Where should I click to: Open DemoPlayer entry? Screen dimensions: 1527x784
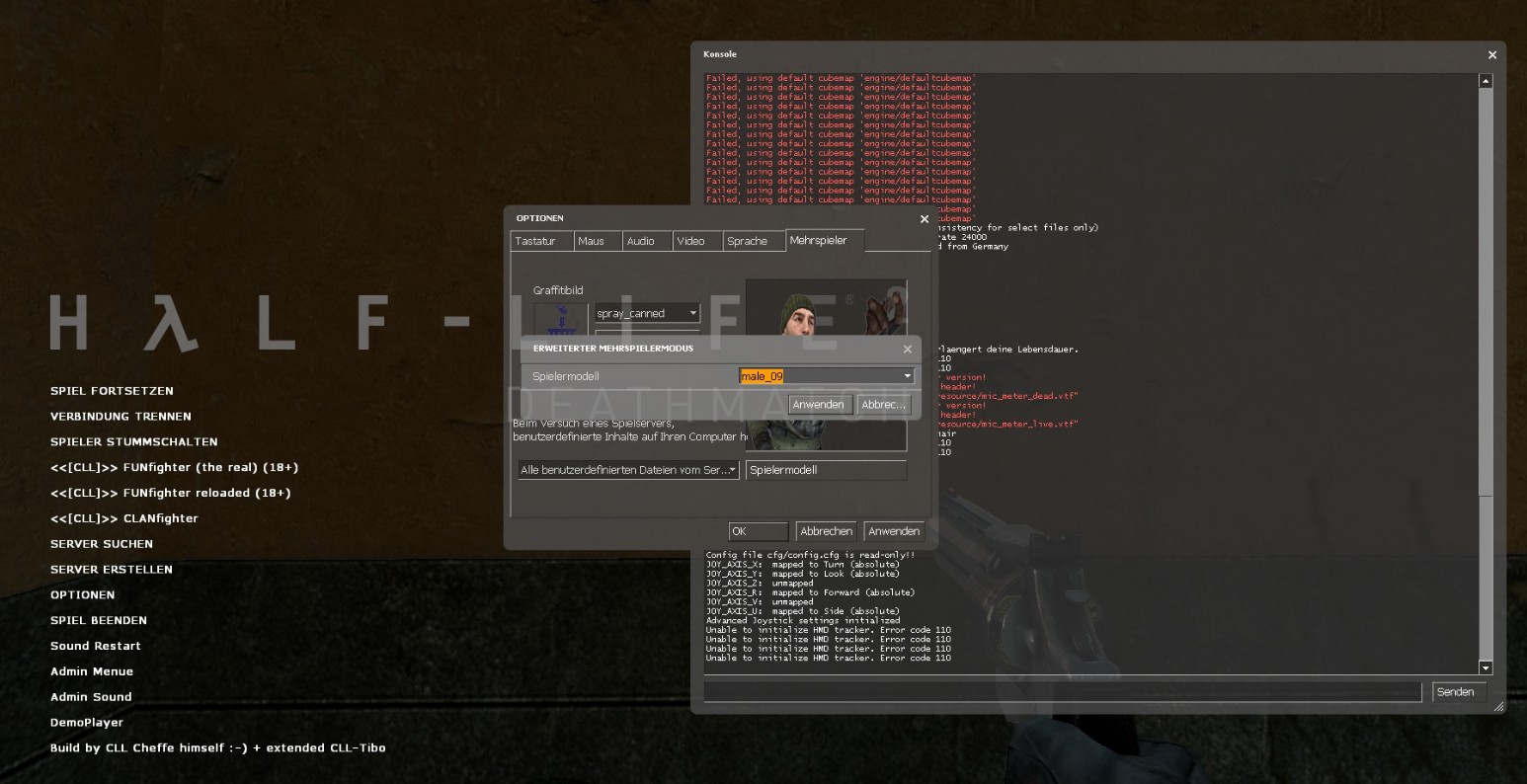pos(87,723)
